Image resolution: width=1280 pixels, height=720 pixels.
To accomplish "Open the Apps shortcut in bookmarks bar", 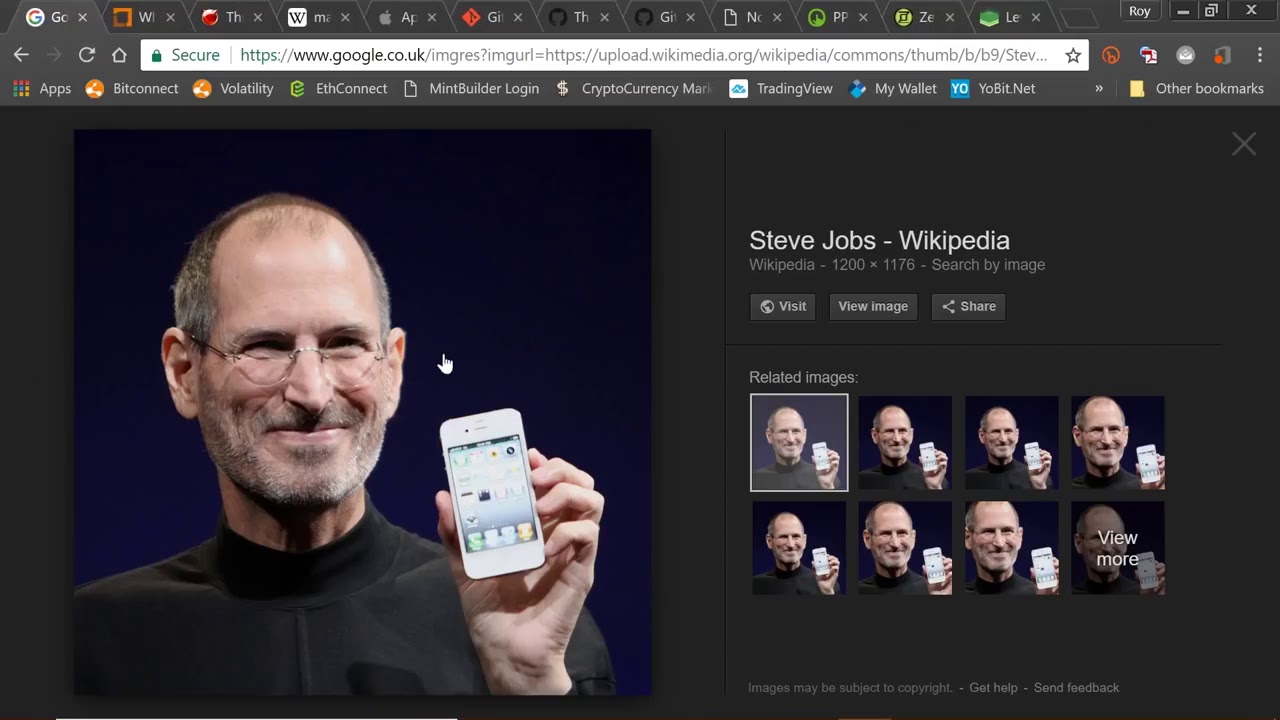I will point(42,88).
